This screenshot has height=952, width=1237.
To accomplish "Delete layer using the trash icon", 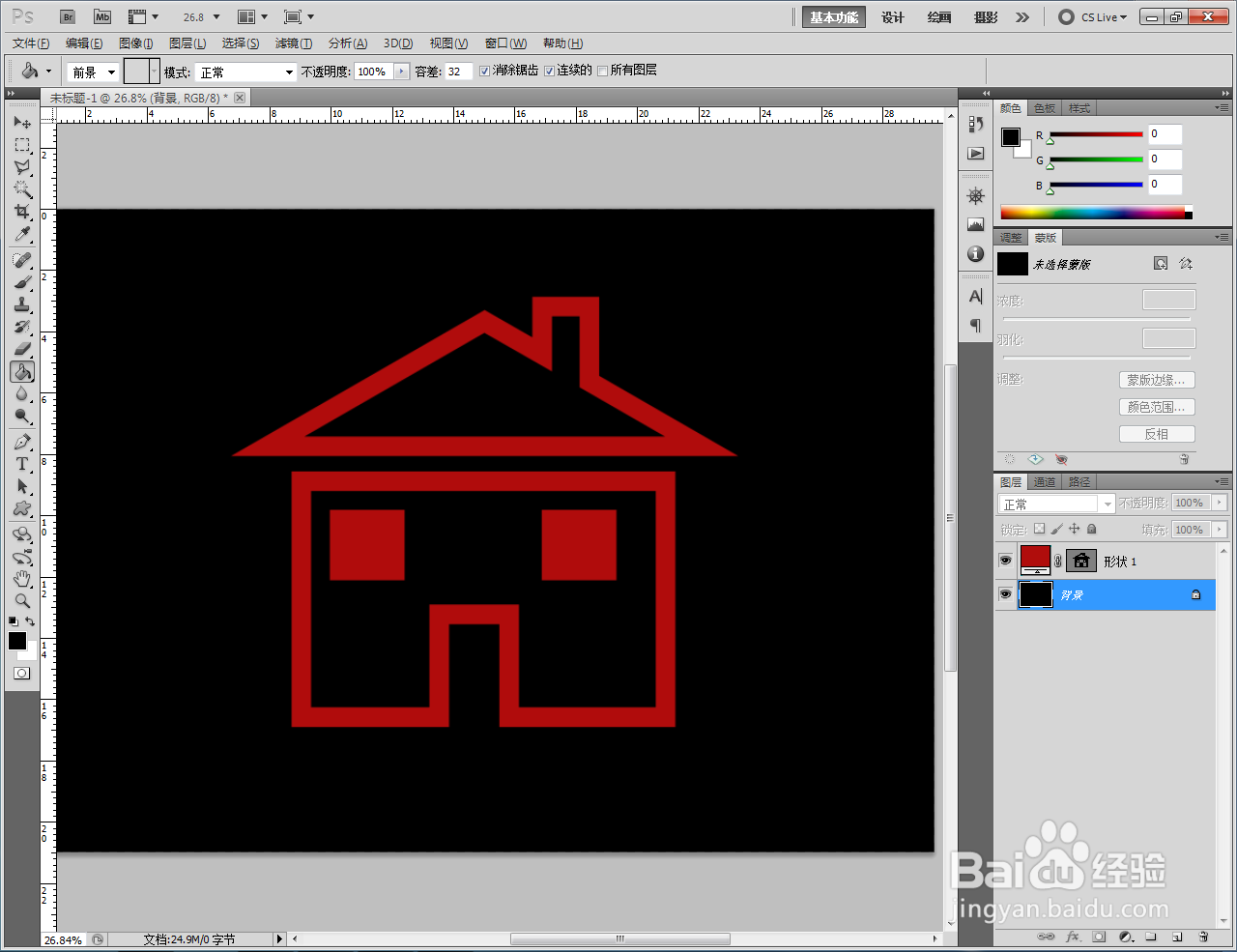I will pos(1203,937).
